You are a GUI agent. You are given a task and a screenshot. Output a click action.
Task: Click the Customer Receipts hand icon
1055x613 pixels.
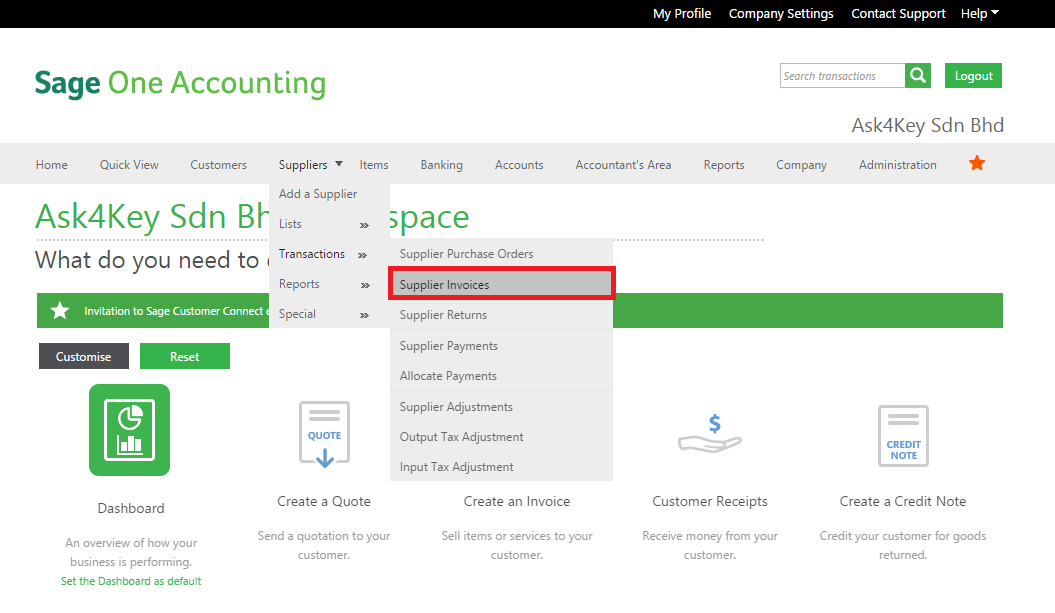pyautogui.click(x=710, y=434)
